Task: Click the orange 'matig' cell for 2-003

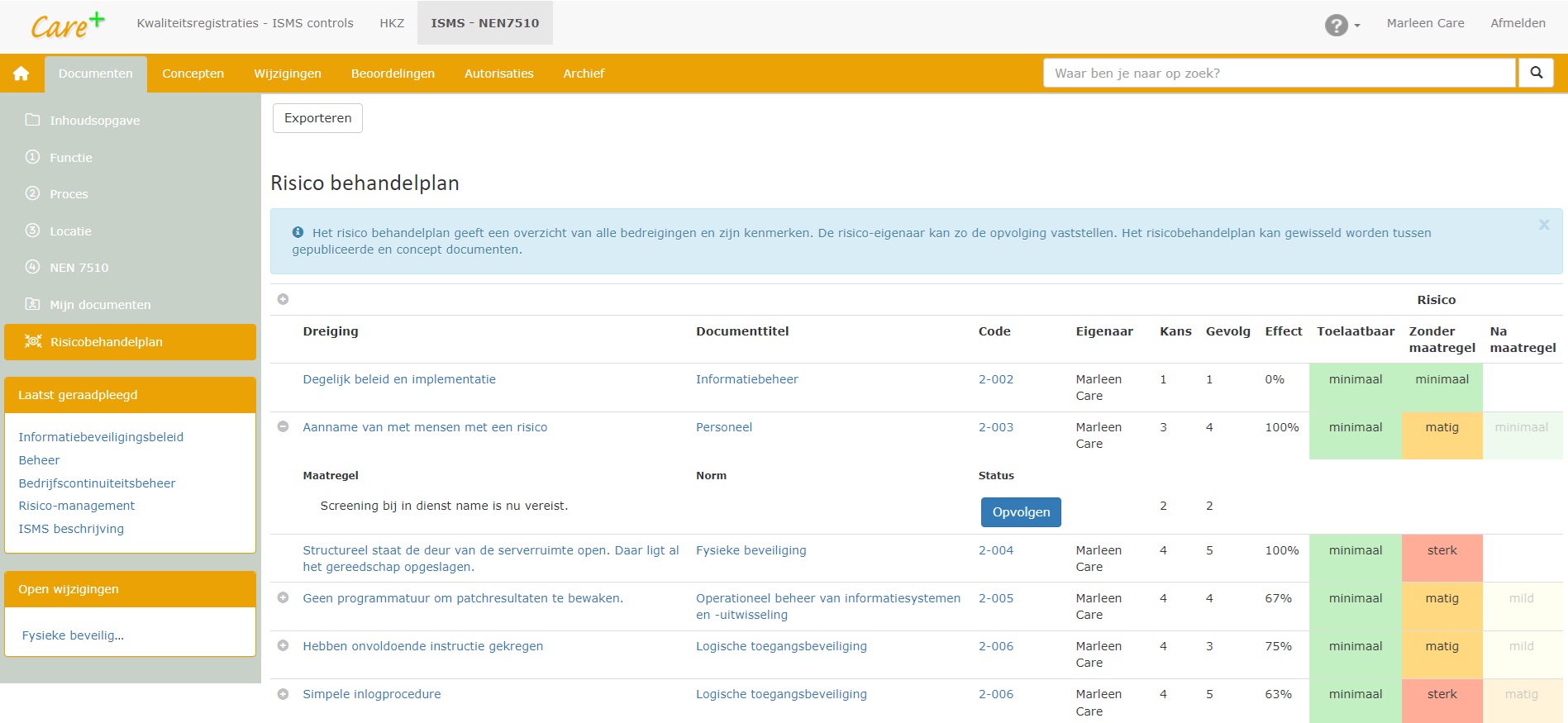Action: tap(1442, 435)
